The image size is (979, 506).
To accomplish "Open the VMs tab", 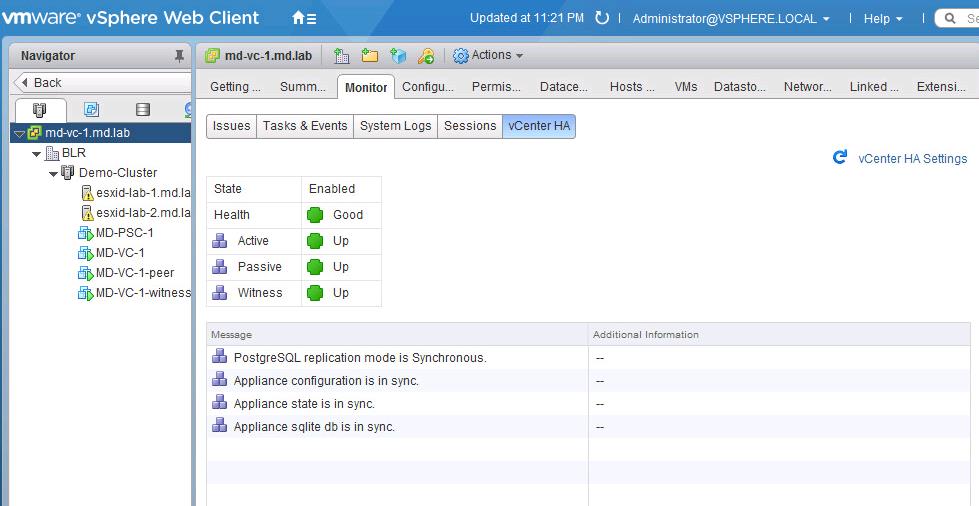I will (x=686, y=87).
